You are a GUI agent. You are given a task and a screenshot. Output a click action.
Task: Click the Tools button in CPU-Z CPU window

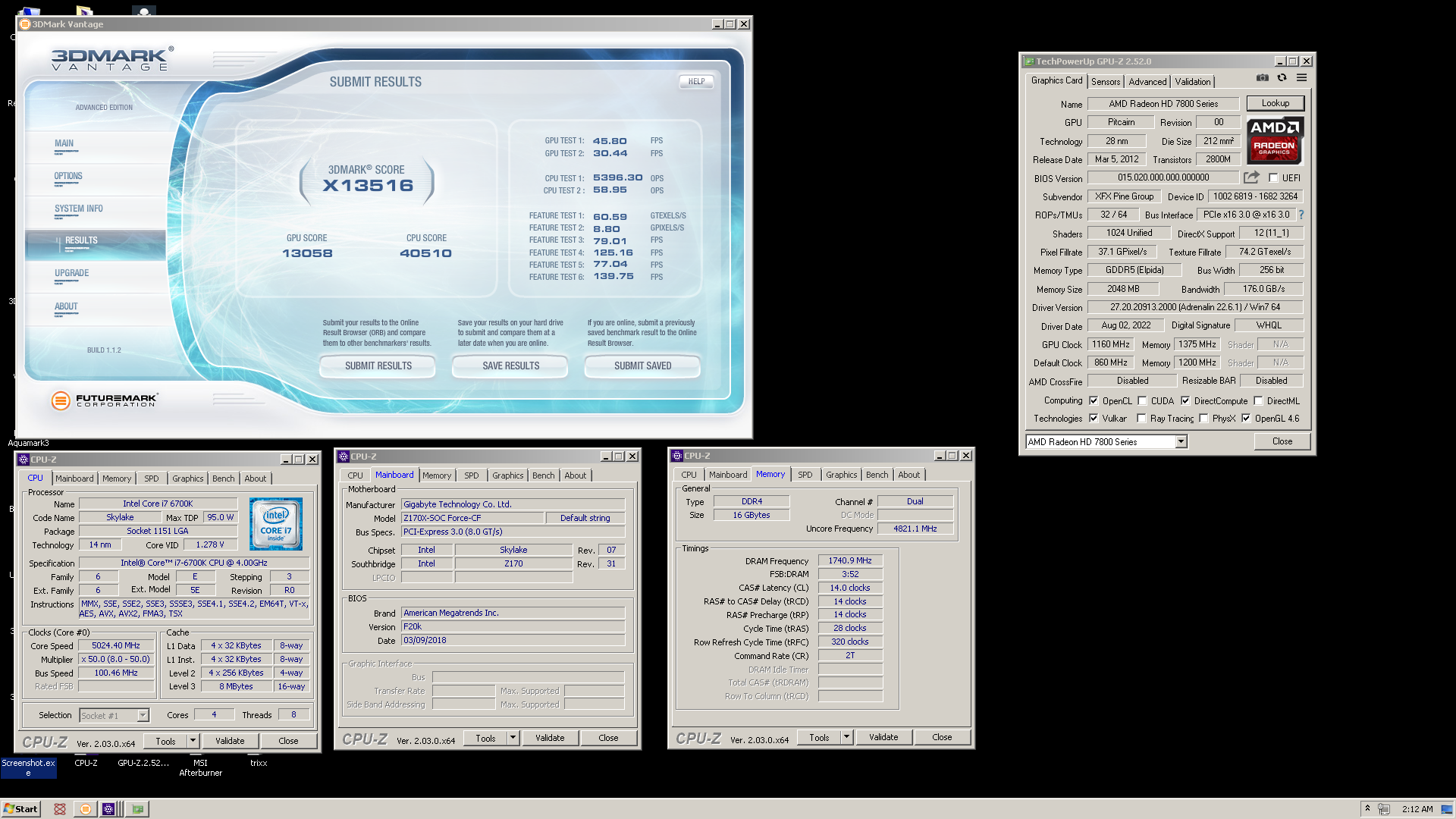(165, 741)
